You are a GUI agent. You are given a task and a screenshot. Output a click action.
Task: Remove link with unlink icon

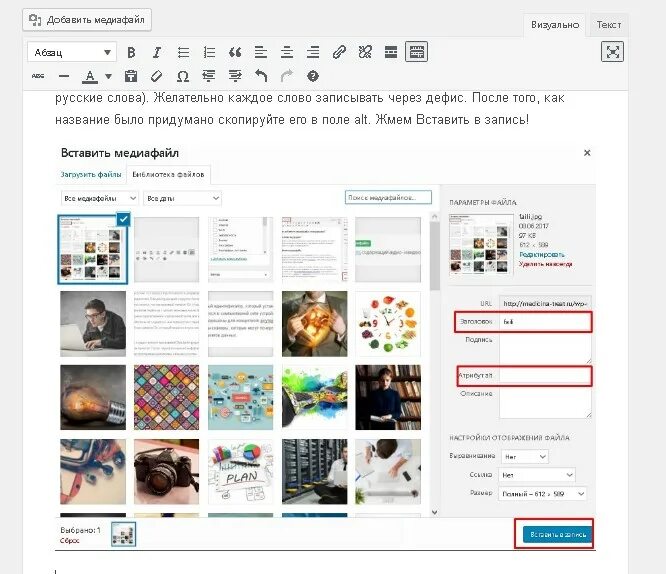tap(365, 52)
